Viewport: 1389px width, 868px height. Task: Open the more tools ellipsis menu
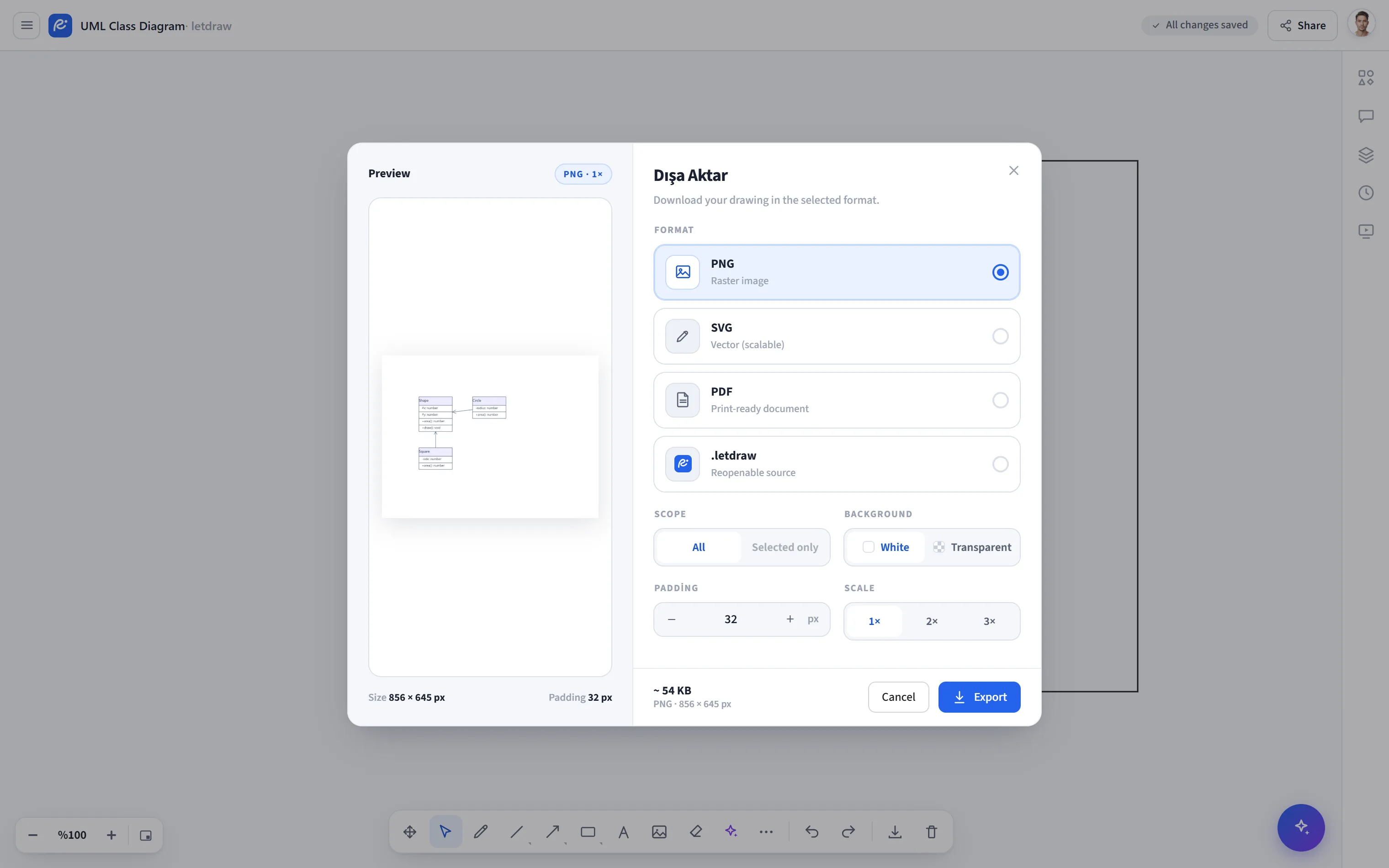[766, 831]
